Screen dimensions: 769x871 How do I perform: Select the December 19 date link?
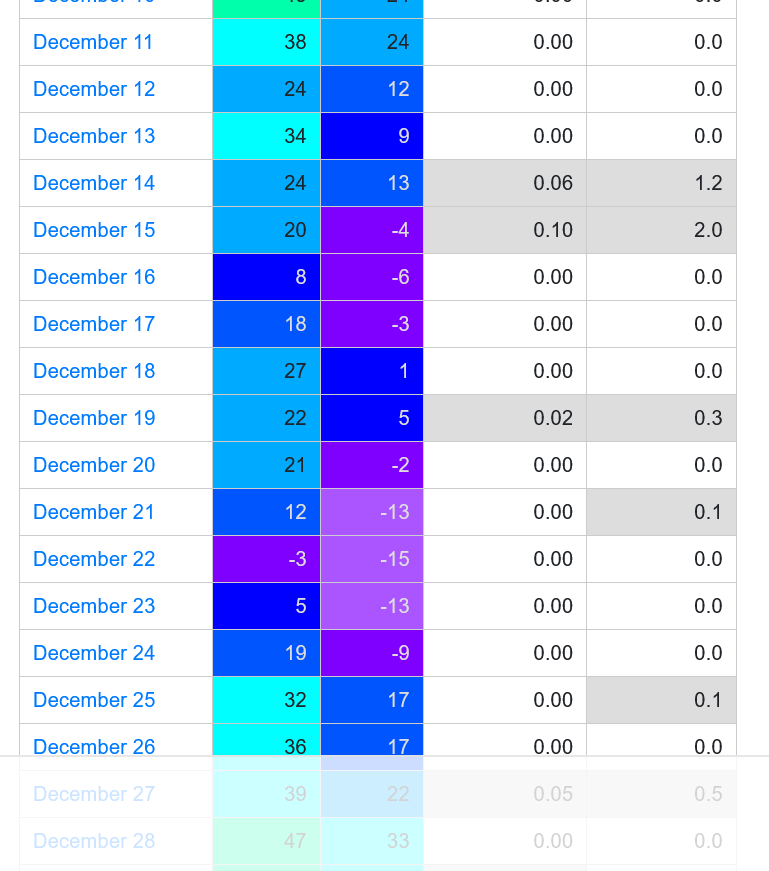pos(94,418)
